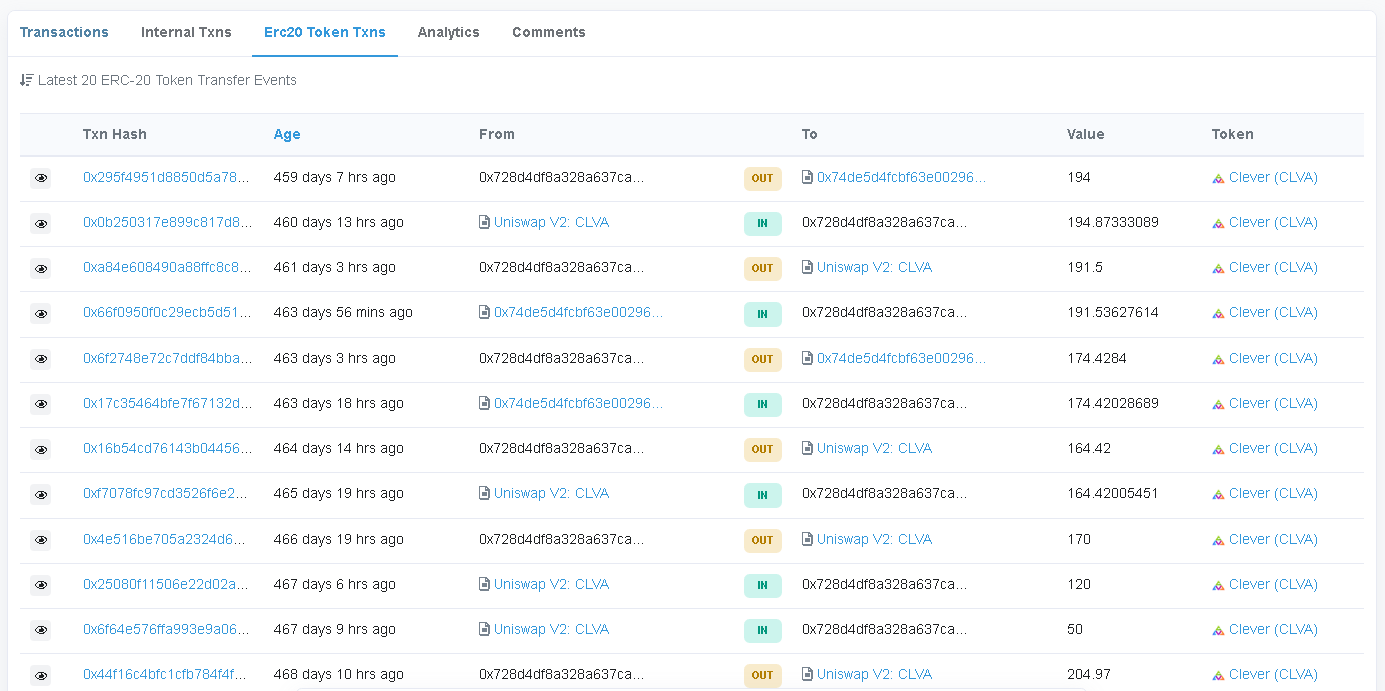This screenshot has width=1385, height=691.
Task: Click eye icon for txn 0x16b54cd76143b04456
Action: tap(41, 449)
